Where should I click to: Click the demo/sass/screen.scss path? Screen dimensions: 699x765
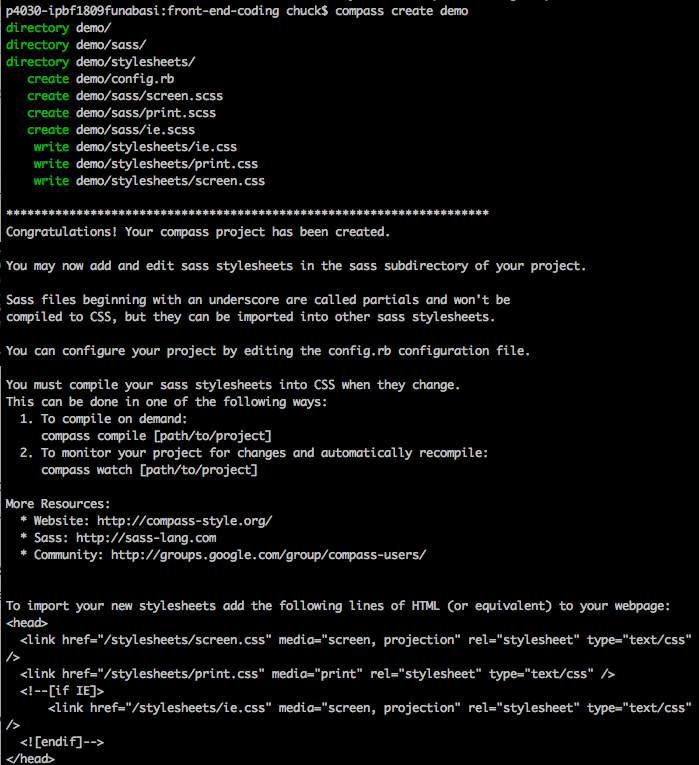[149, 96]
